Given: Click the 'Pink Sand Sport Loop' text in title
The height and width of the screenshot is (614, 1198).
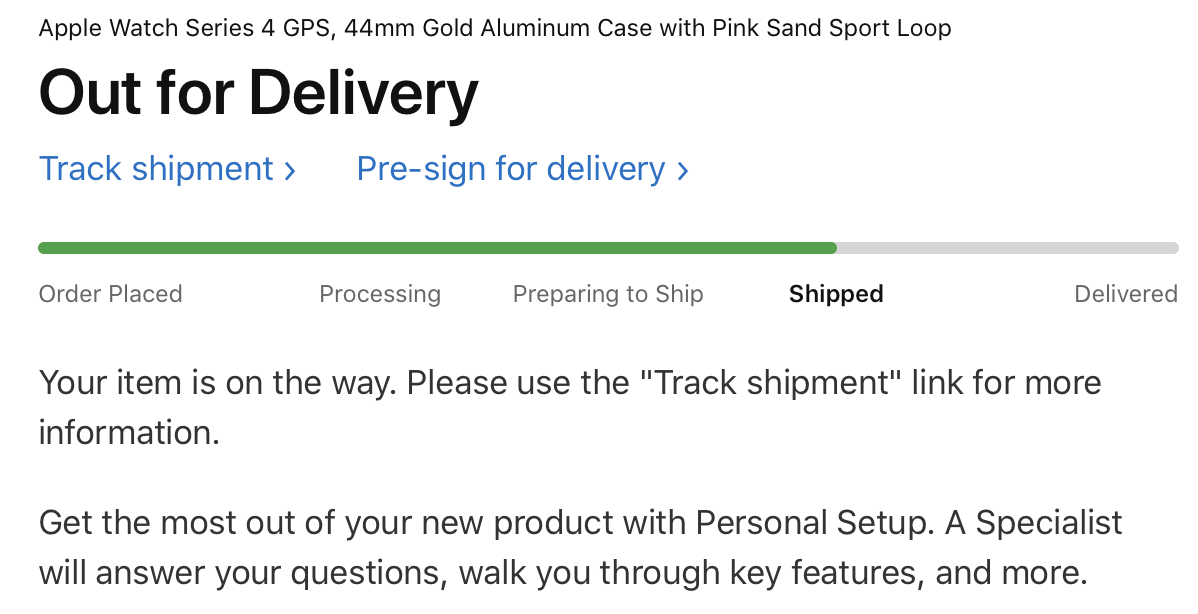Looking at the screenshot, I should [x=832, y=28].
